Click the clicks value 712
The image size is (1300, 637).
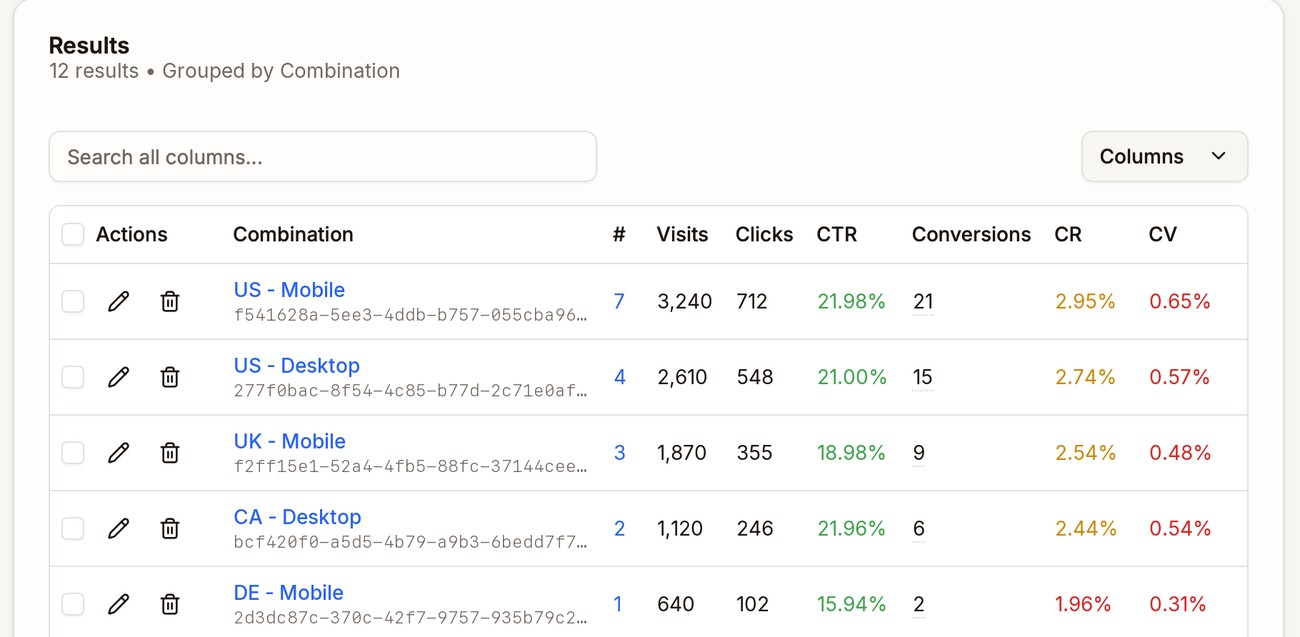[751, 301]
